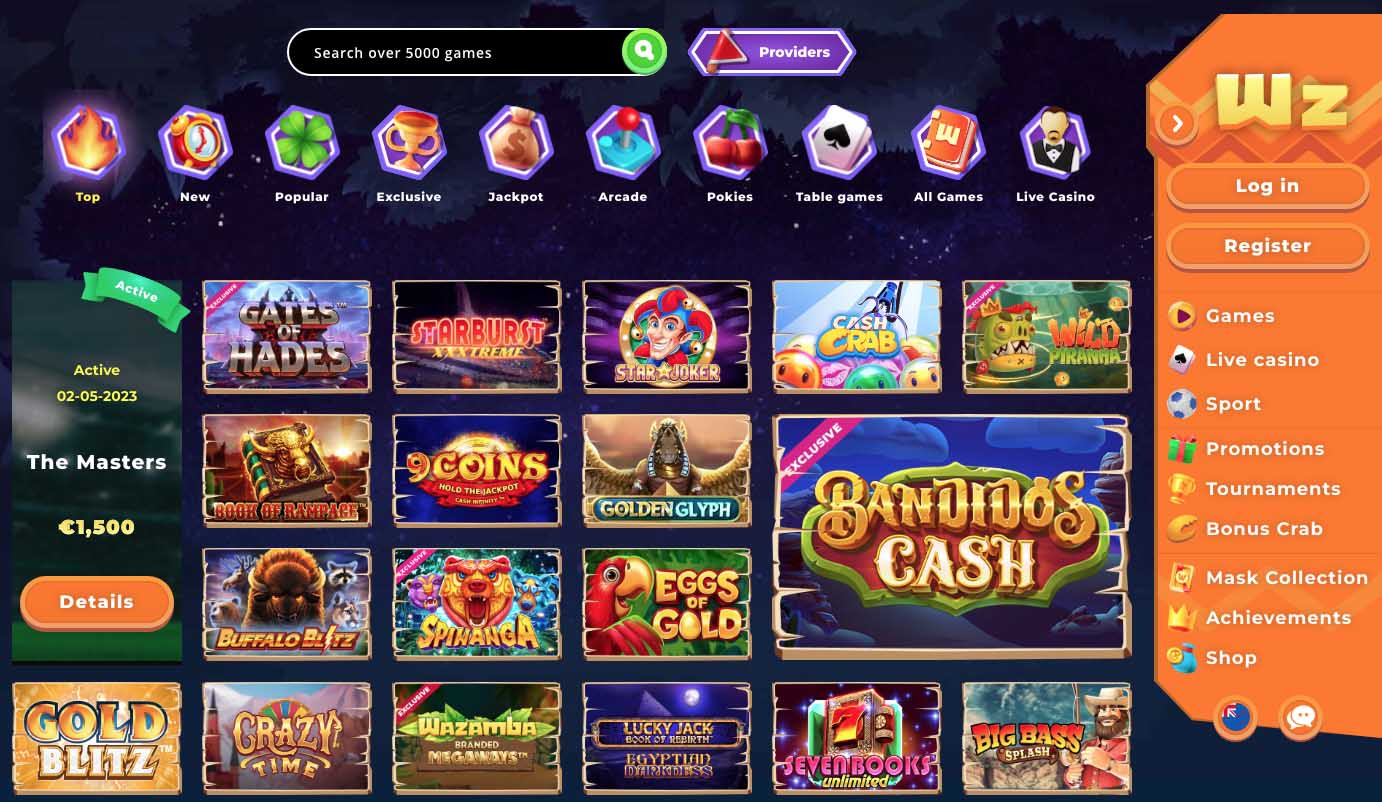Viewport: 1382px width, 802px height.
Task: Open the Jackpot money bag category
Action: point(516,143)
